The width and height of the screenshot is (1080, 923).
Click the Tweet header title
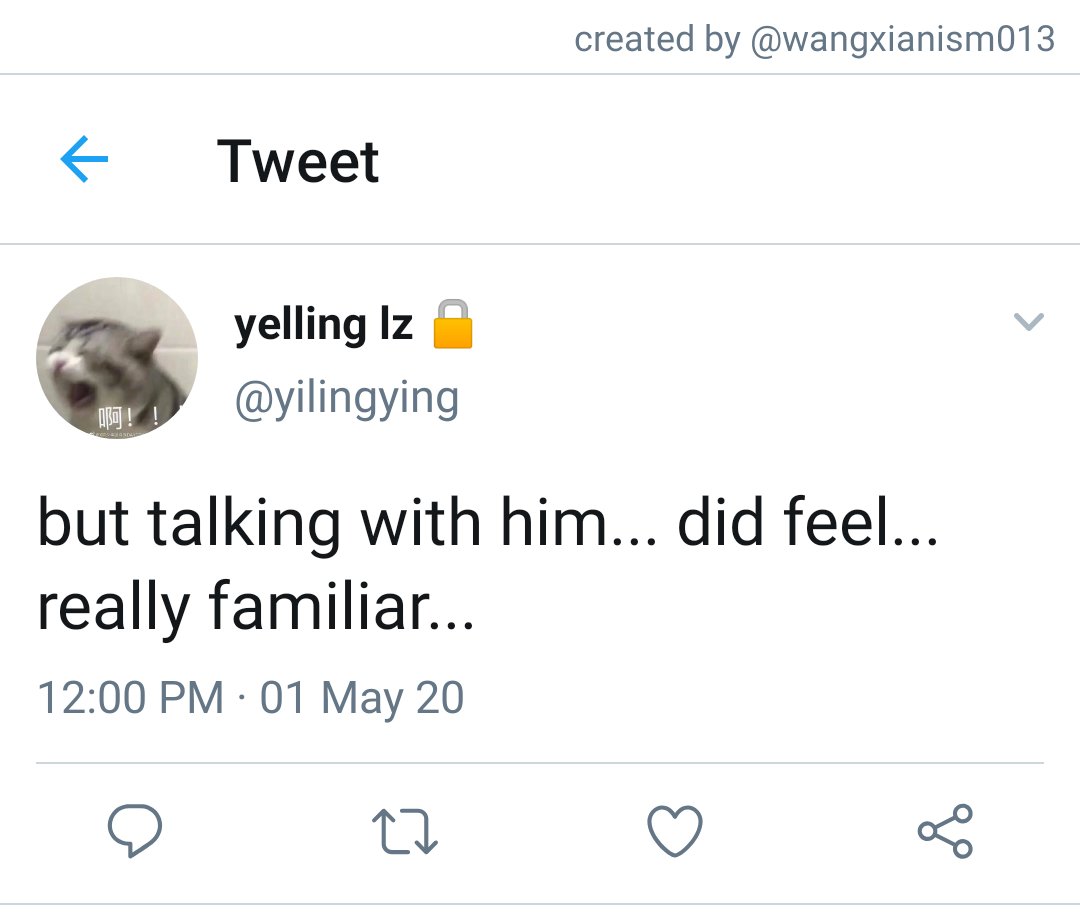298,161
